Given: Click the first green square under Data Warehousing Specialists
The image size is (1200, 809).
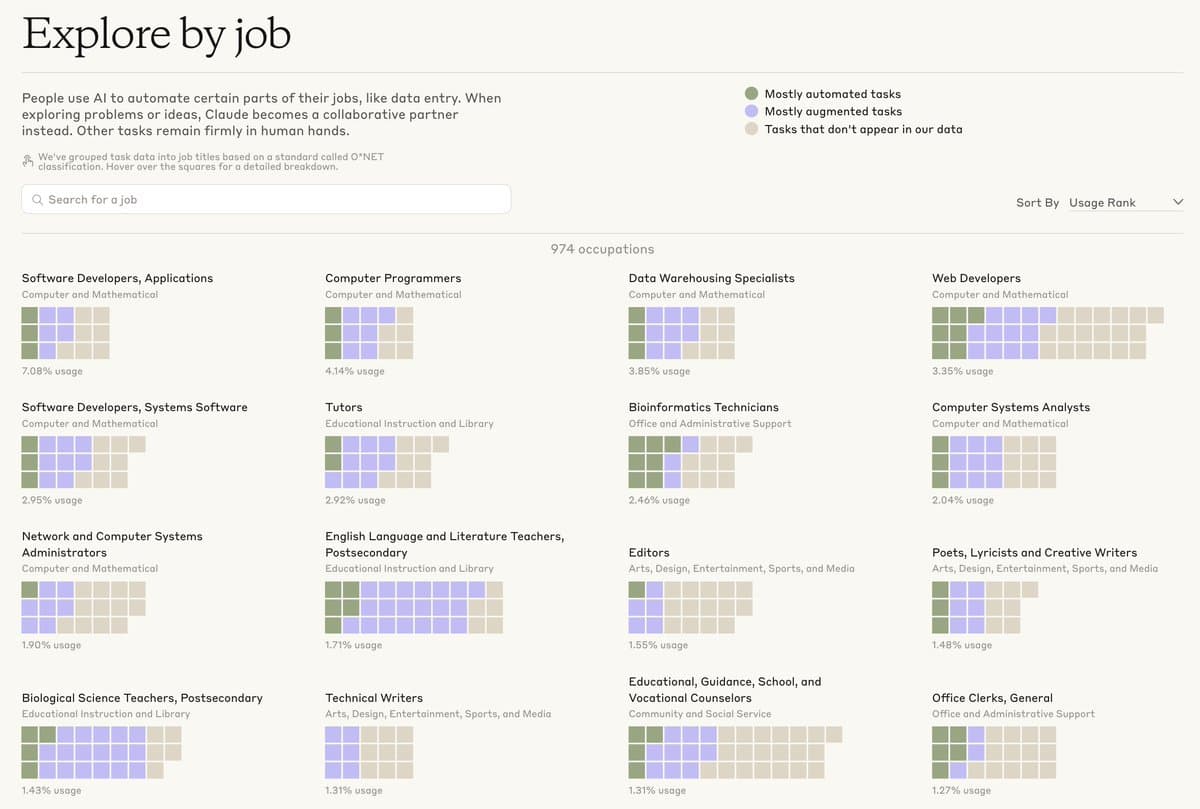Looking at the screenshot, I should 636,313.
